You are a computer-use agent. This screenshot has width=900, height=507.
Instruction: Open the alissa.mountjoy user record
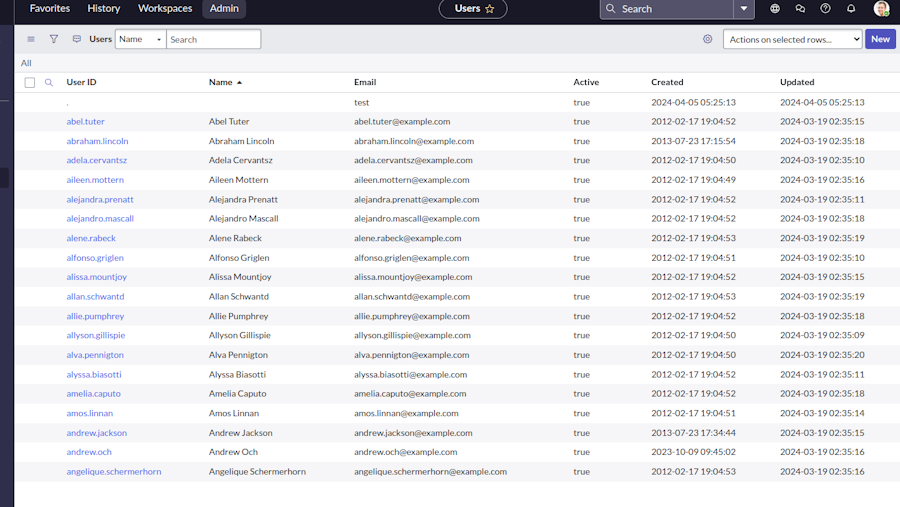96,277
